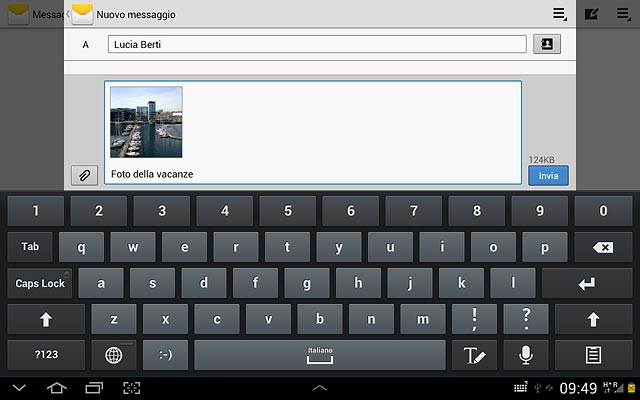Viewport: 640px width, 400px height.
Task: Tap the smiley :-) emoticon key
Action: point(165,355)
